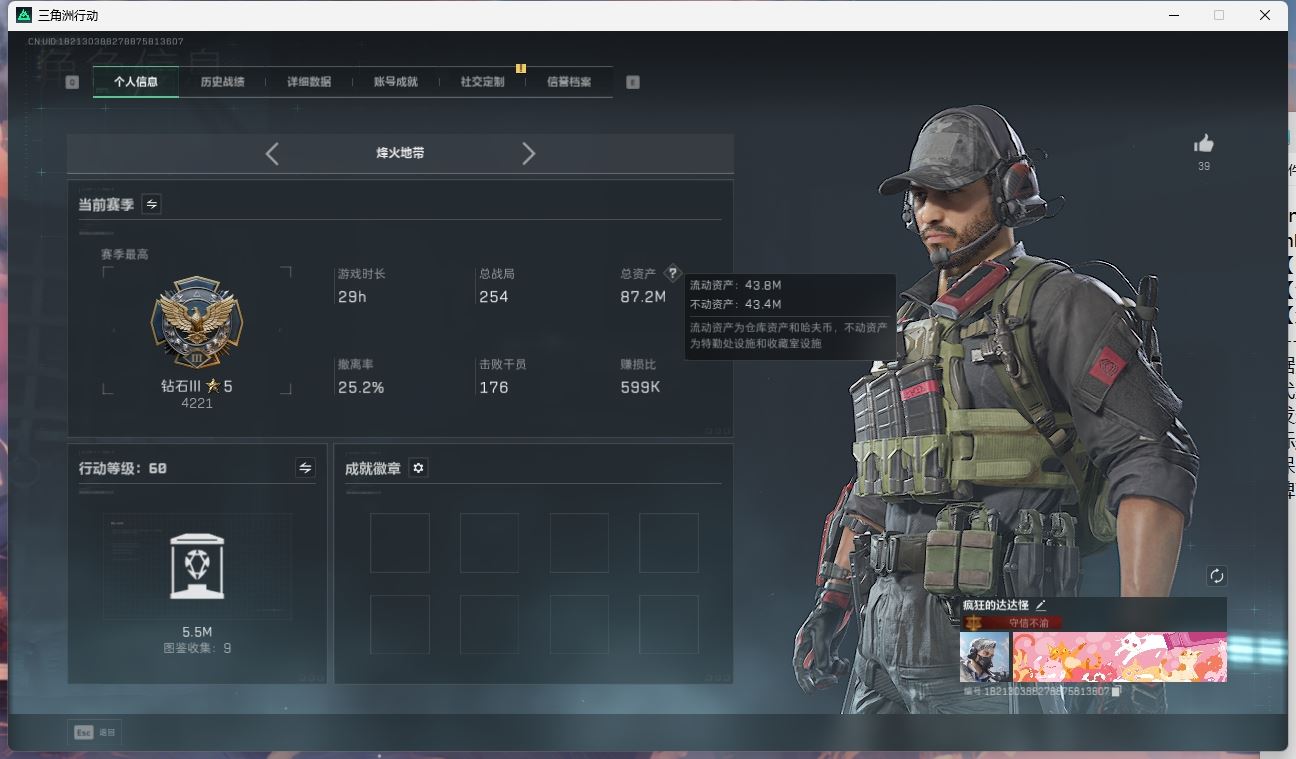Click the player avatar portrait thumbnail

click(984, 657)
